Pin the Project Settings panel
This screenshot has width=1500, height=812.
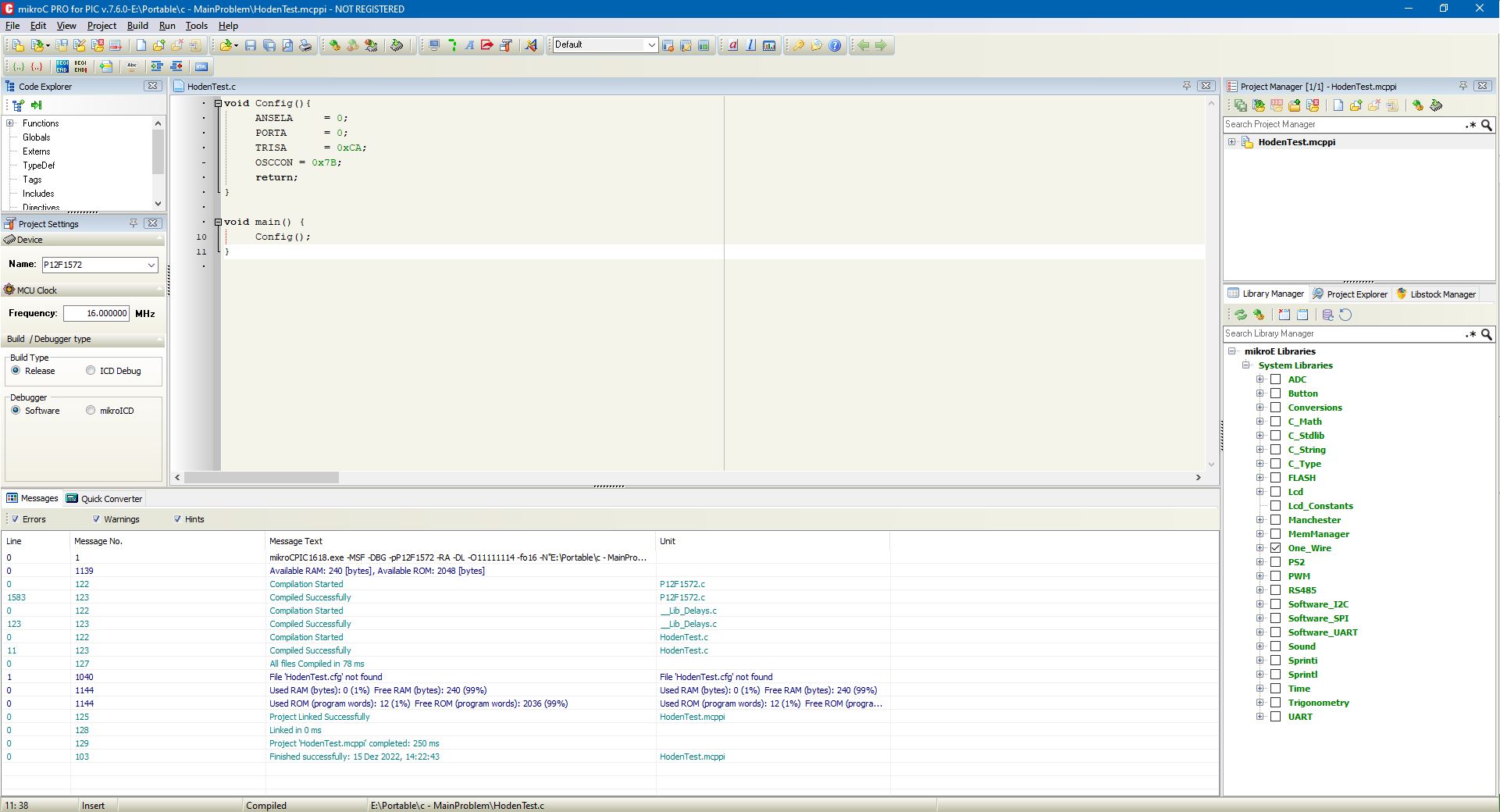(134, 223)
